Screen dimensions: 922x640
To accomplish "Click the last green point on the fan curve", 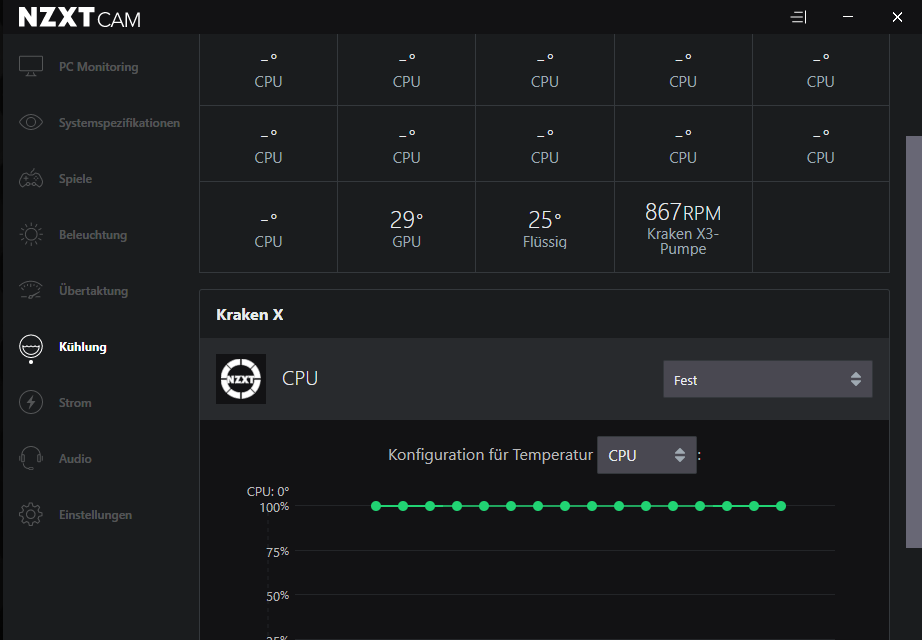I will tap(781, 506).
